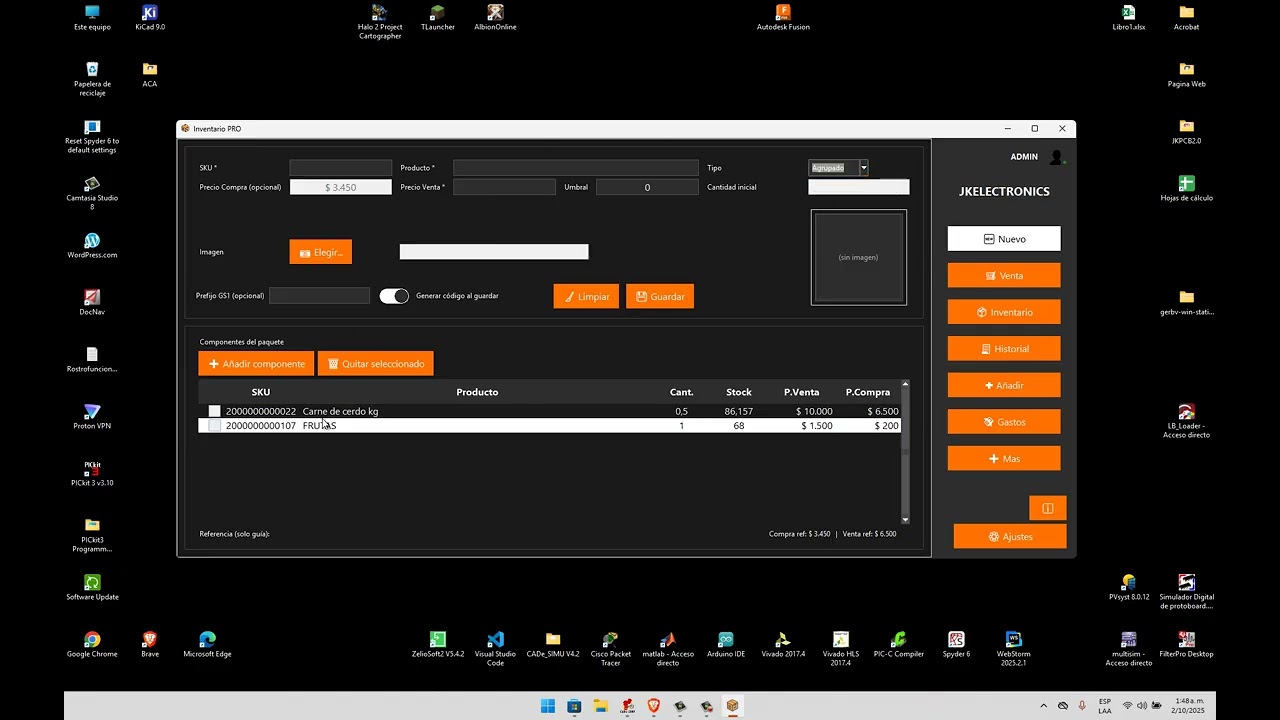Save the product with Guardar

660,297
